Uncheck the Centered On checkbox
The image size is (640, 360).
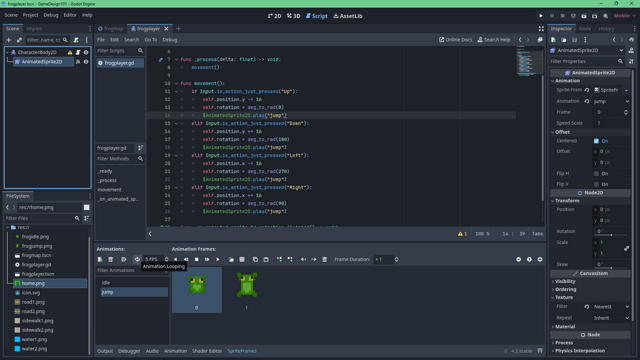click(596, 141)
